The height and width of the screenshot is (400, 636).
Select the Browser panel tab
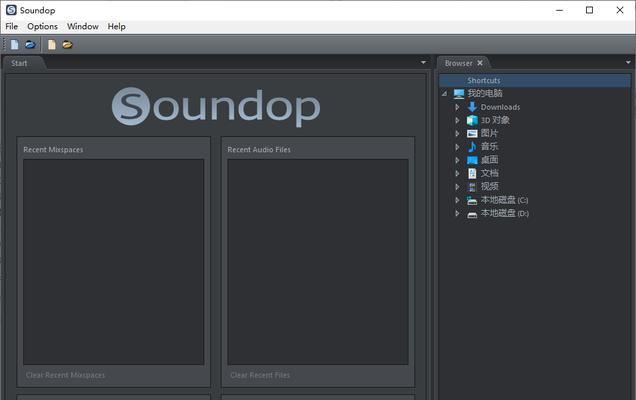(458, 63)
